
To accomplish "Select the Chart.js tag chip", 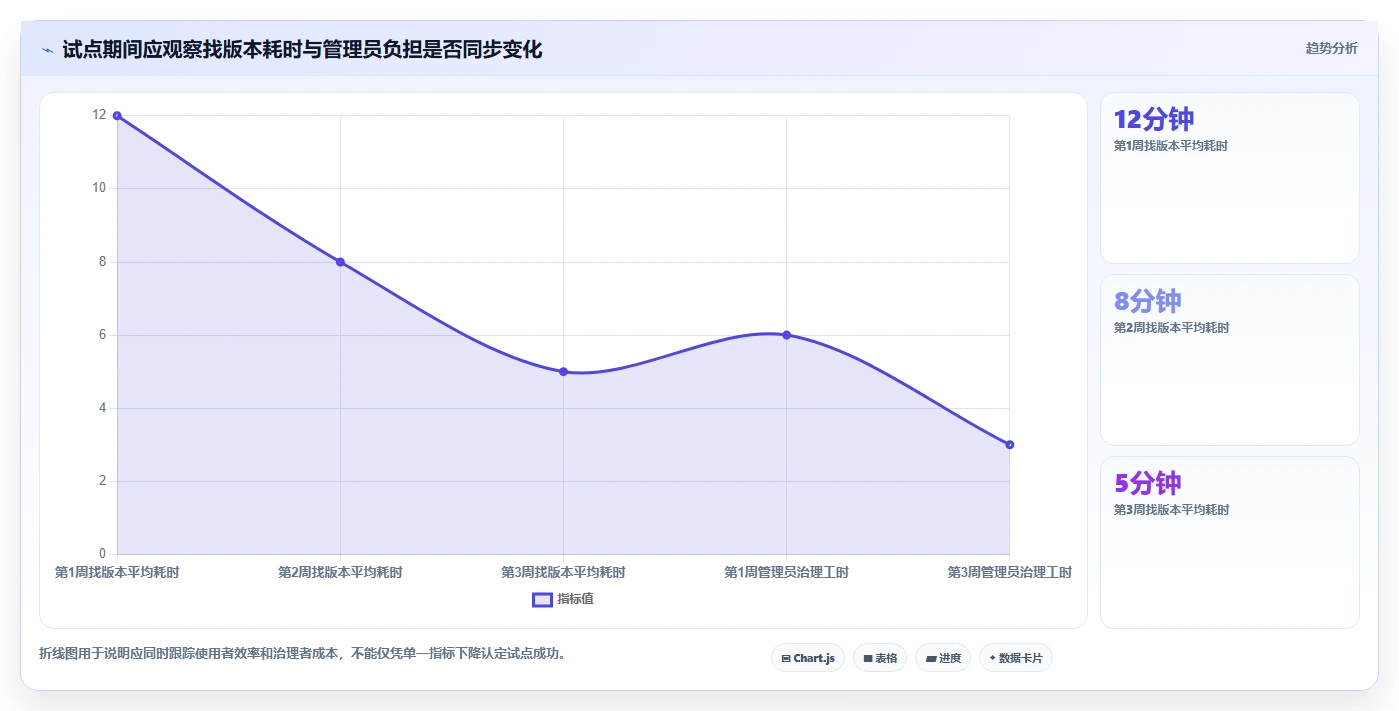I will (x=808, y=658).
